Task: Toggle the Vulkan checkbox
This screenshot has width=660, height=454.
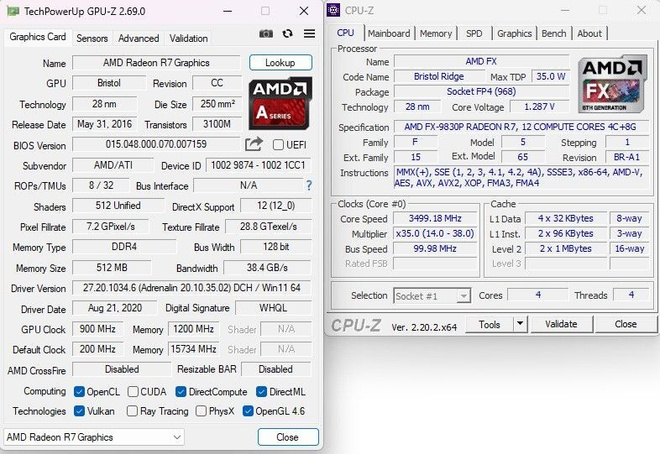Action: click(79, 411)
